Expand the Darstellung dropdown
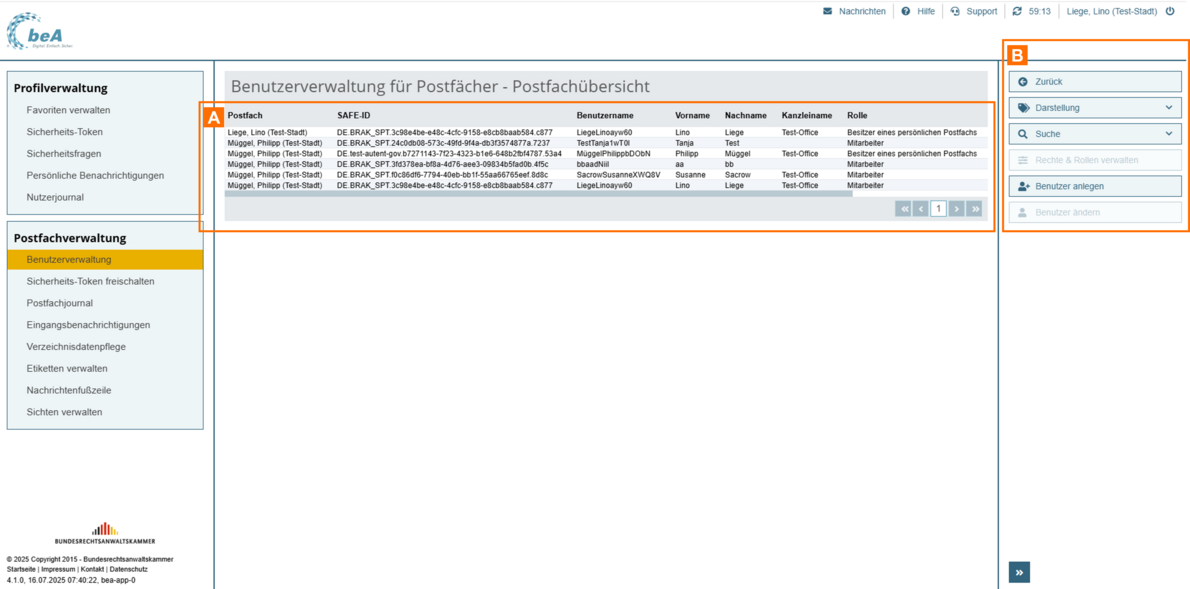The height and width of the screenshot is (589, 1190). click(1169, 108)
